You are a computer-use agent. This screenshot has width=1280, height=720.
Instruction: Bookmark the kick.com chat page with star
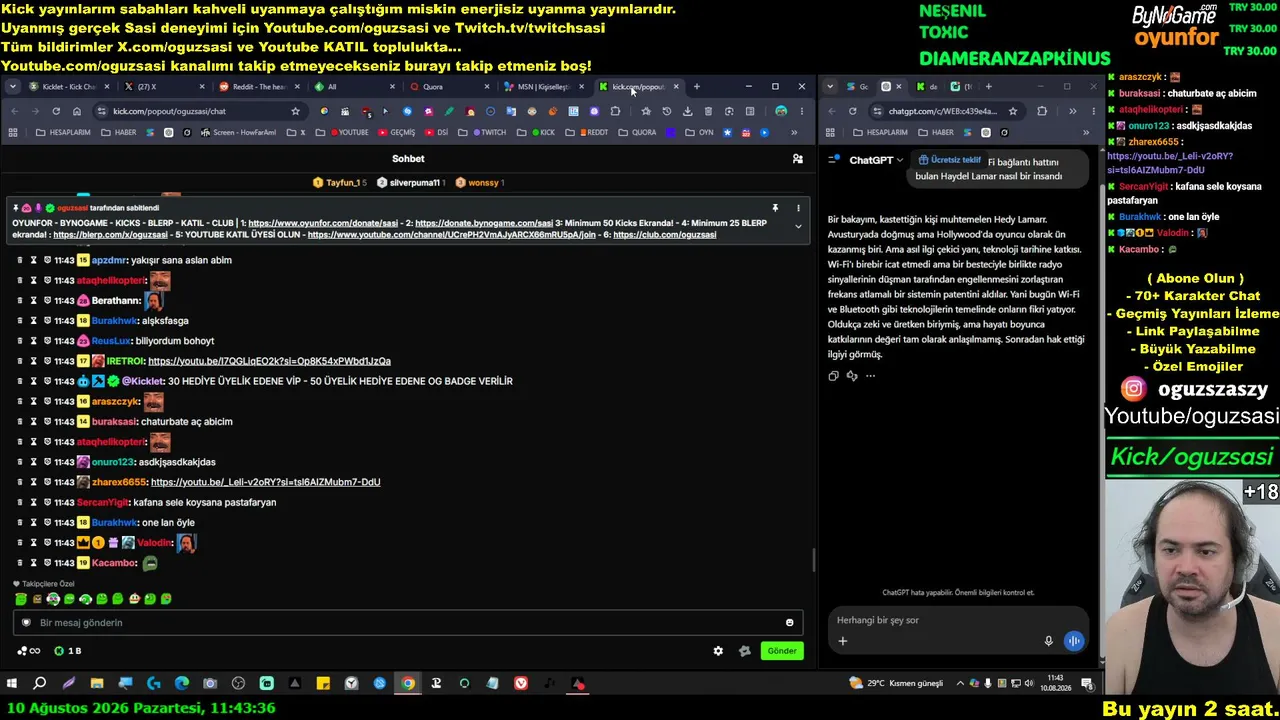tap(295, 111)
